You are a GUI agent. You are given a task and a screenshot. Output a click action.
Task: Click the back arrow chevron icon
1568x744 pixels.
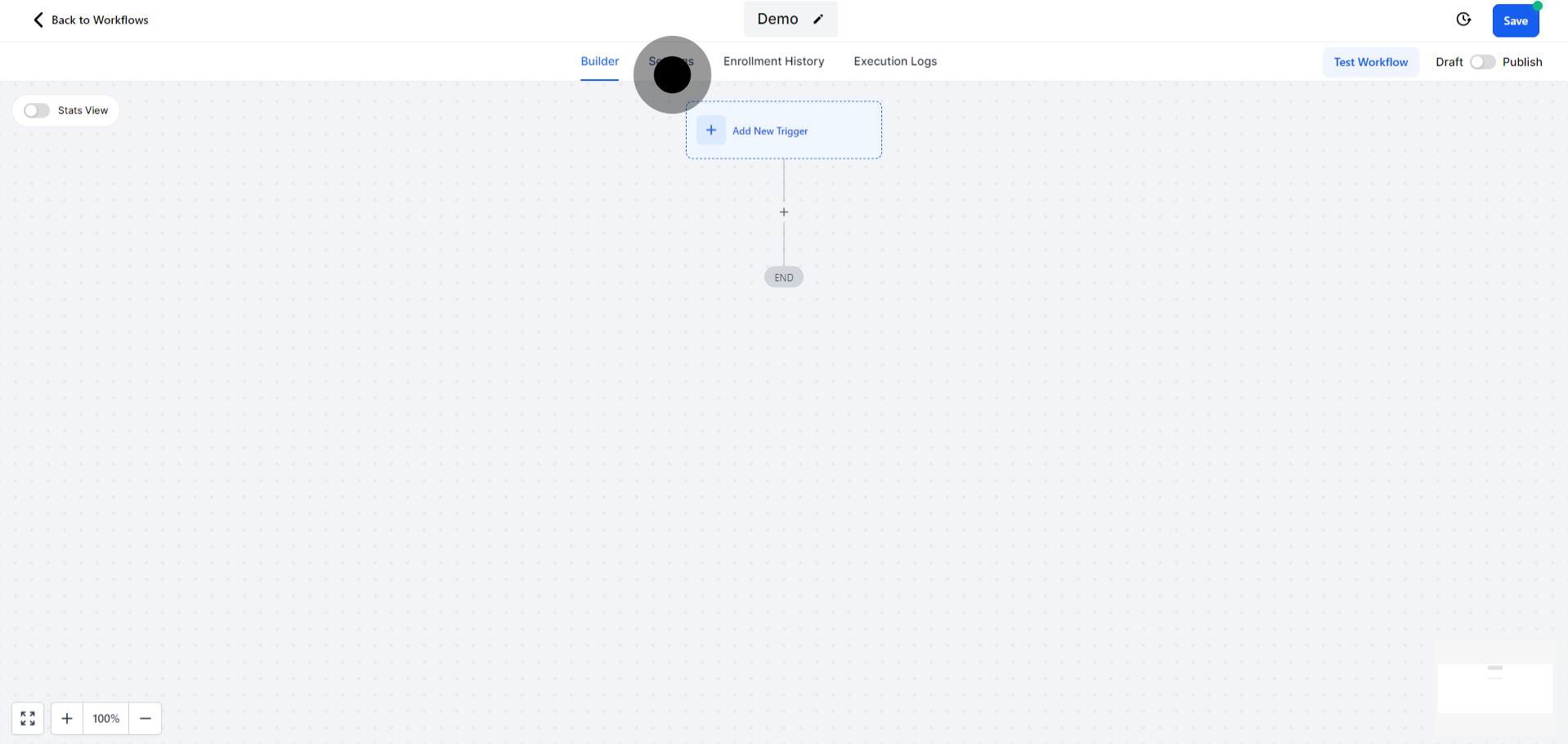tap(38, 20)
